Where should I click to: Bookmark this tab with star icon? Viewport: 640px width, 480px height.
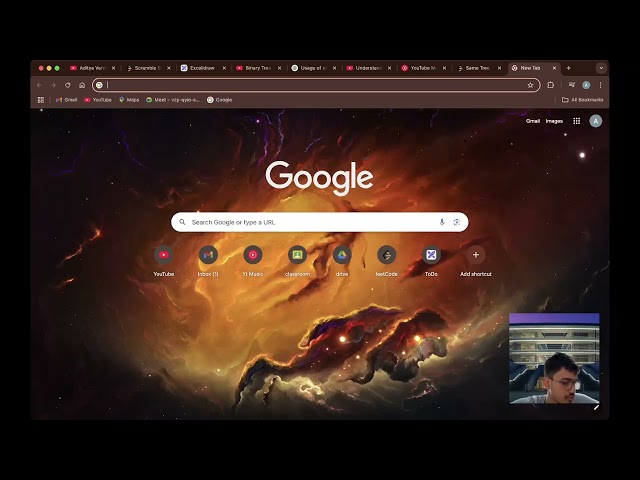(530, 85)
